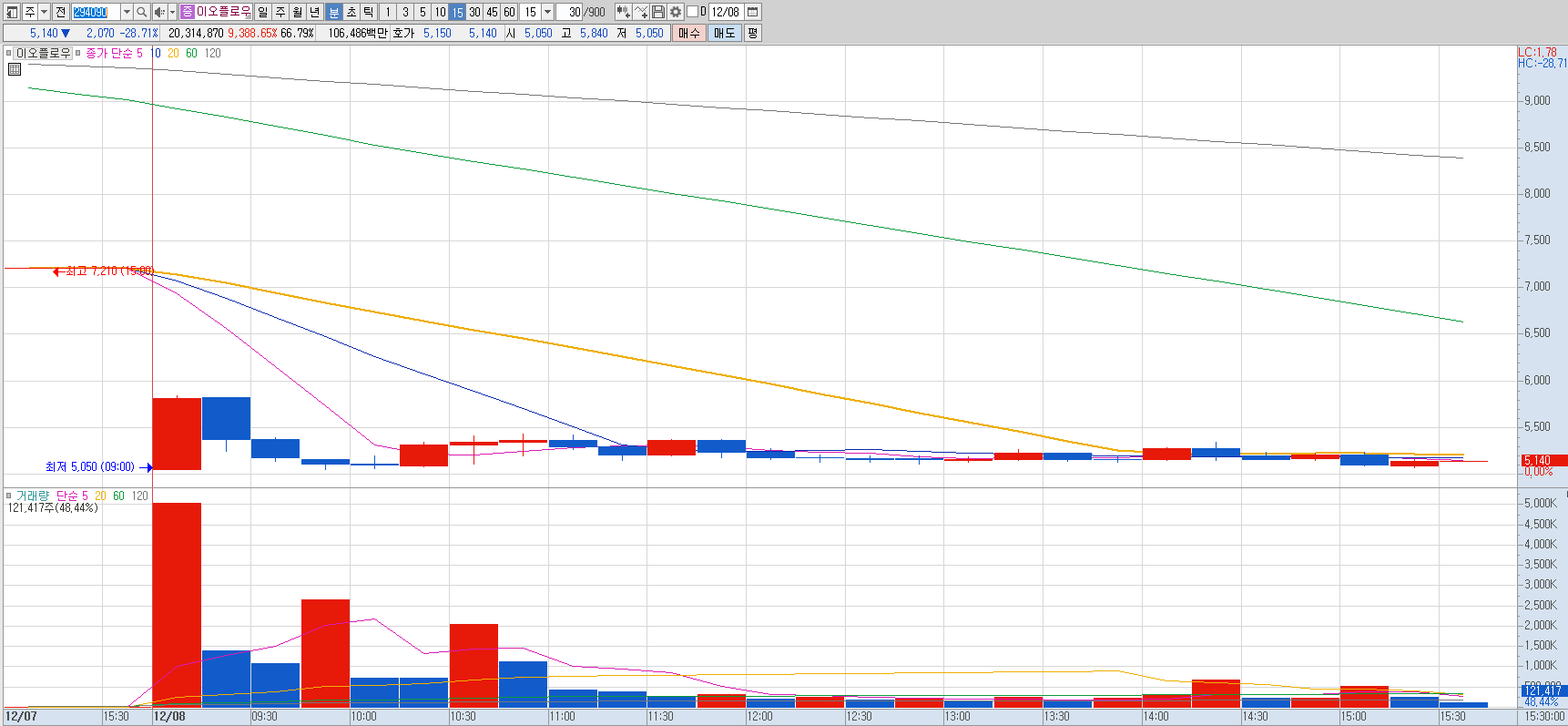
Task: Open the calendar date picker icon
Action: point(753,12)
